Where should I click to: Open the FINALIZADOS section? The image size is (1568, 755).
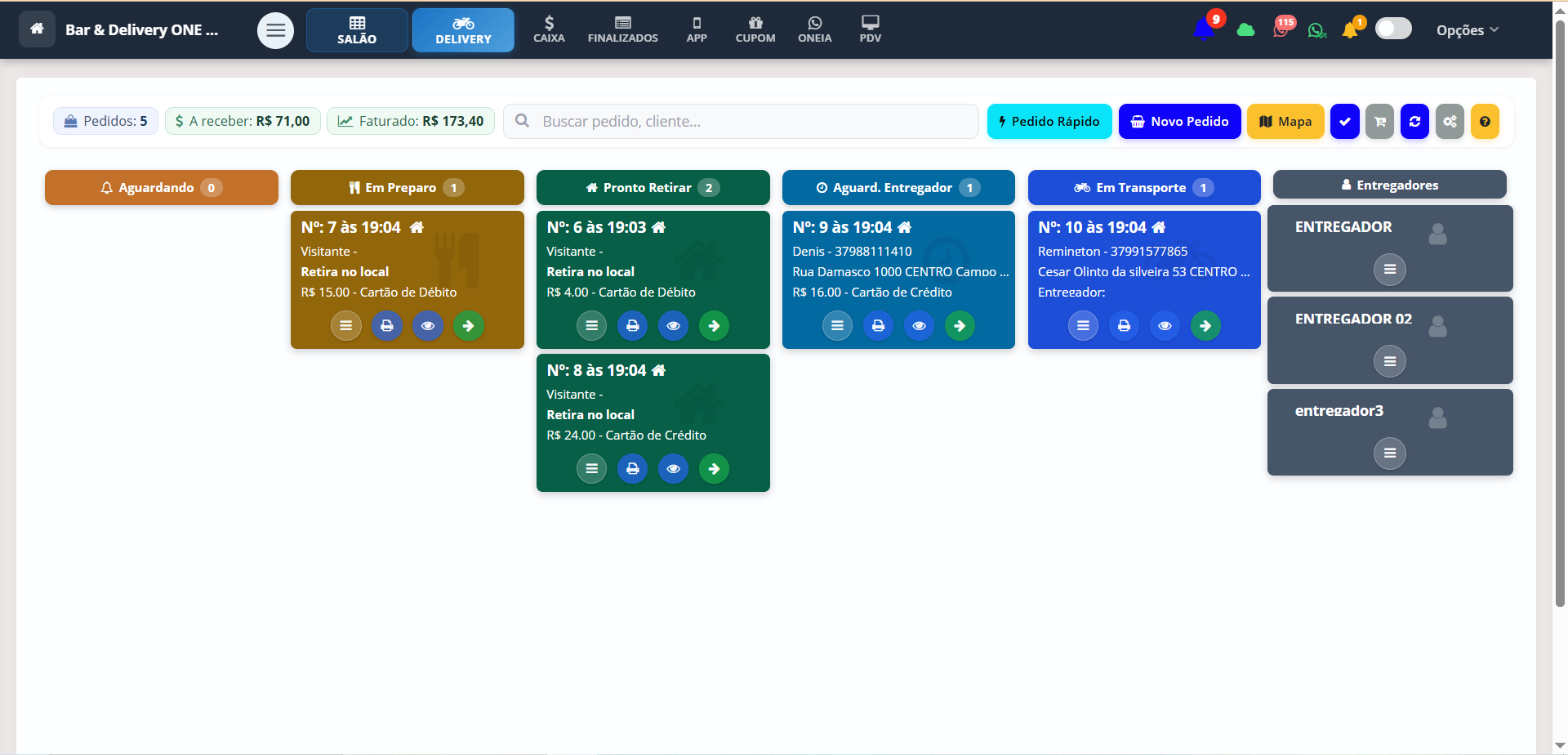pos(622,30)
